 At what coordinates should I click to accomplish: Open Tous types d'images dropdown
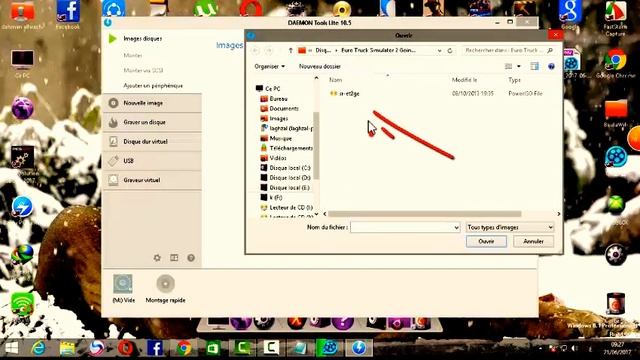tap(510, 227)
